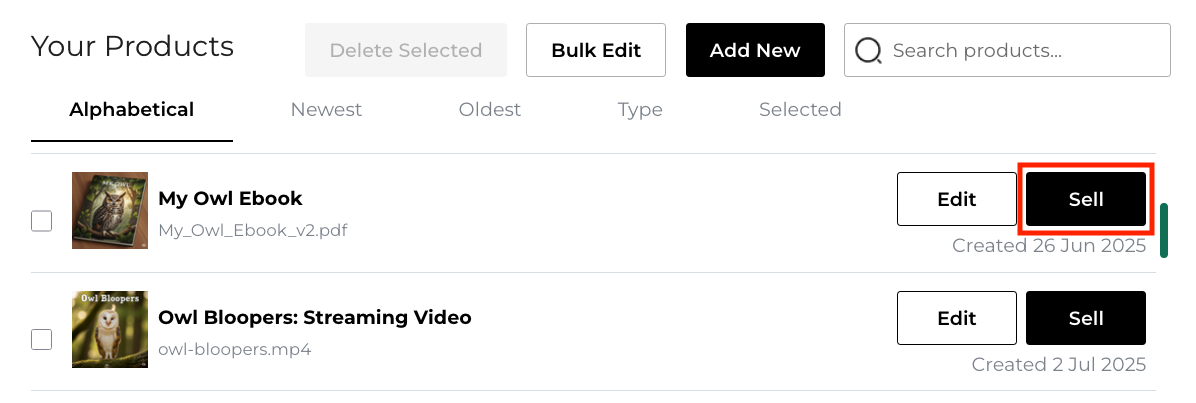
Task: Open the My Owl Ebook title
Action: click(230, 198)
